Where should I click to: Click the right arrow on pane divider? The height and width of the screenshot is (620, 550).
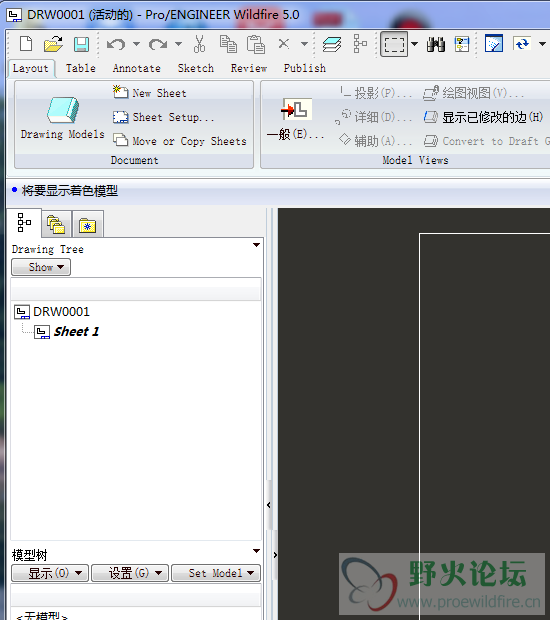(275, 555)
